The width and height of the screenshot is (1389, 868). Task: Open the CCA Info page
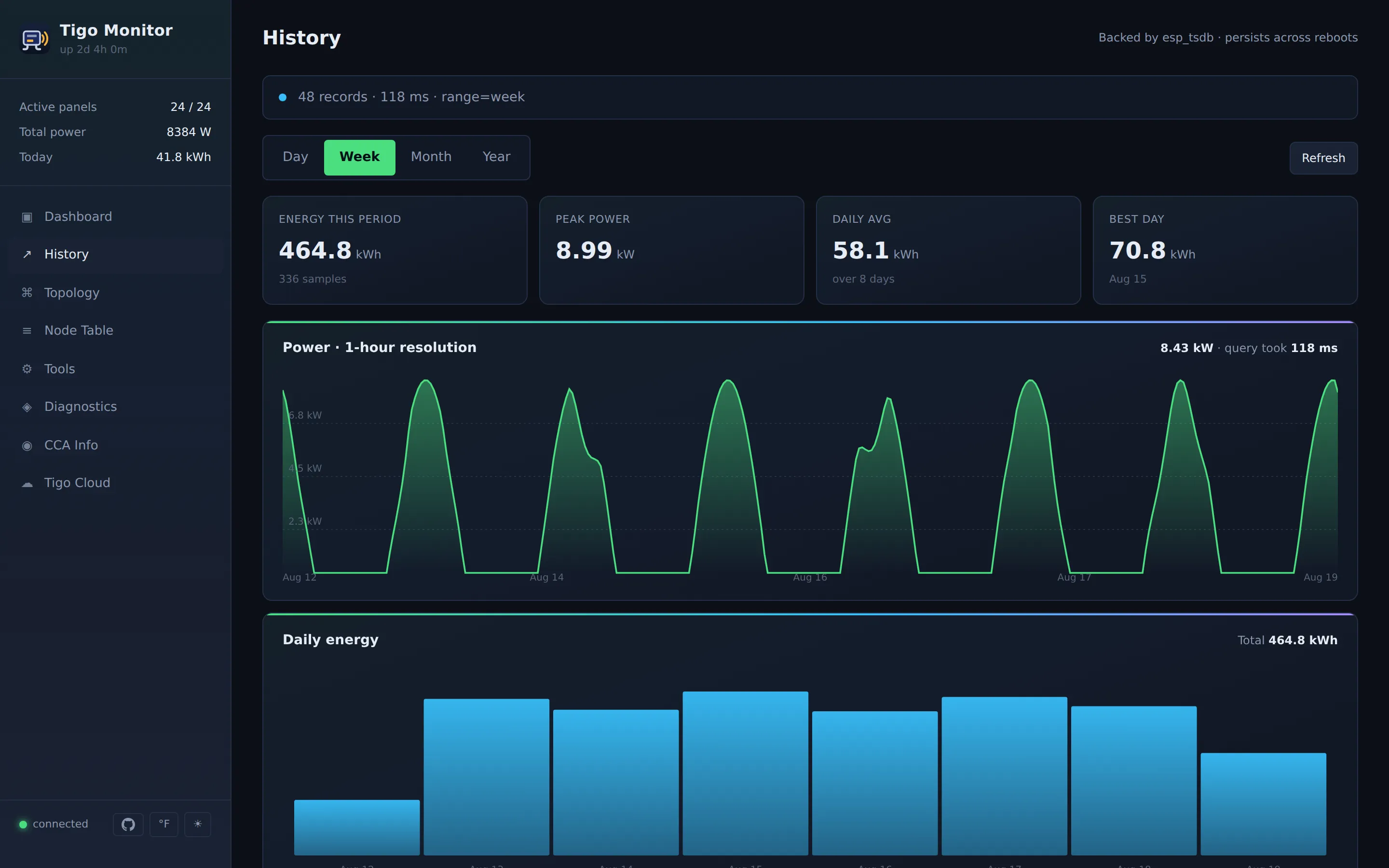[115, 446]
